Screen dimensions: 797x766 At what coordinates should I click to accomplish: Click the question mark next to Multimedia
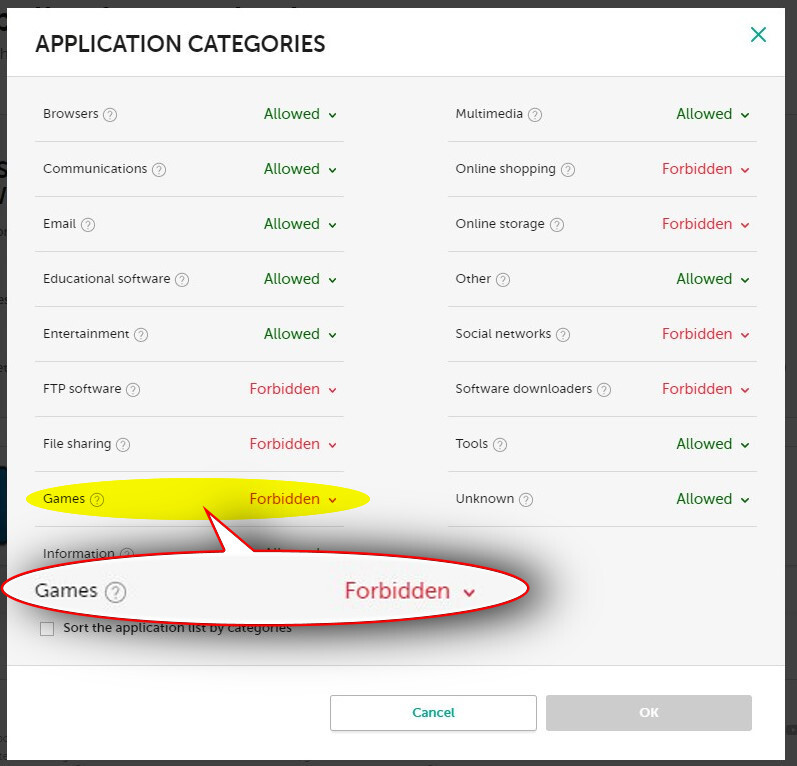click(535, 115)
